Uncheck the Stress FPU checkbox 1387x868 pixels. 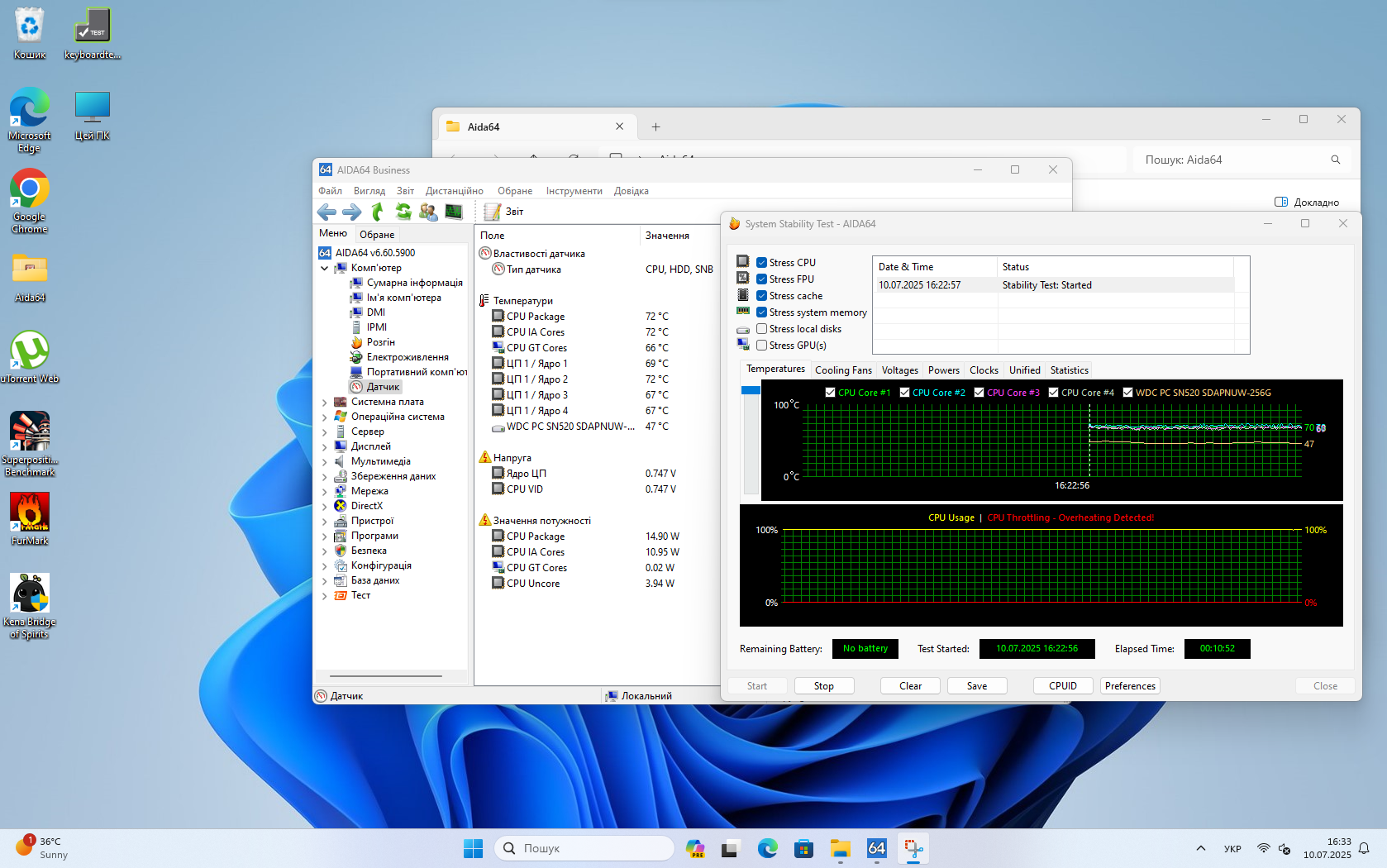[761, 279]
